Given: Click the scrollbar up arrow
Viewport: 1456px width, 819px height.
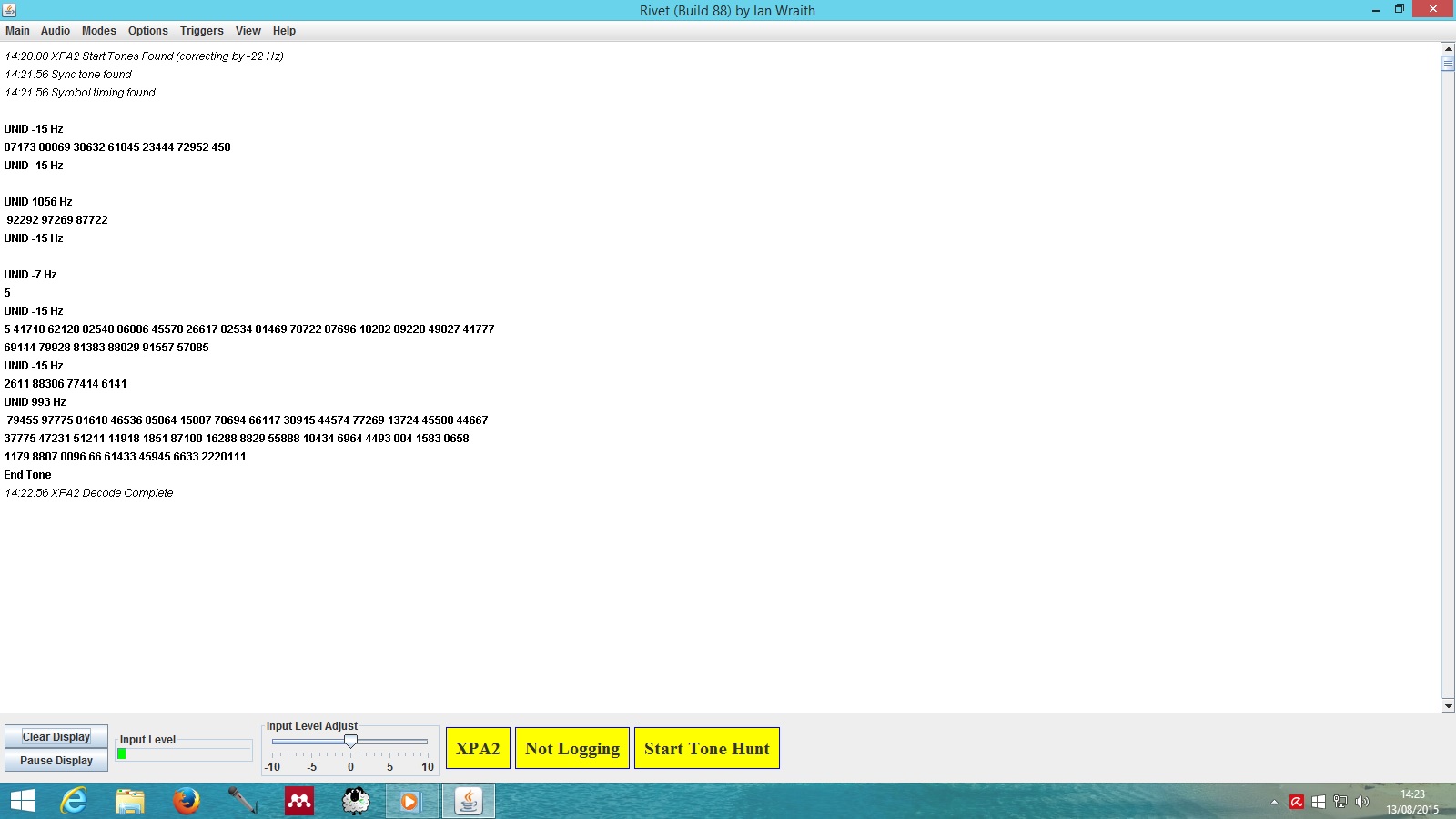Looking at the screenshot, I should tap(1448, 48).
